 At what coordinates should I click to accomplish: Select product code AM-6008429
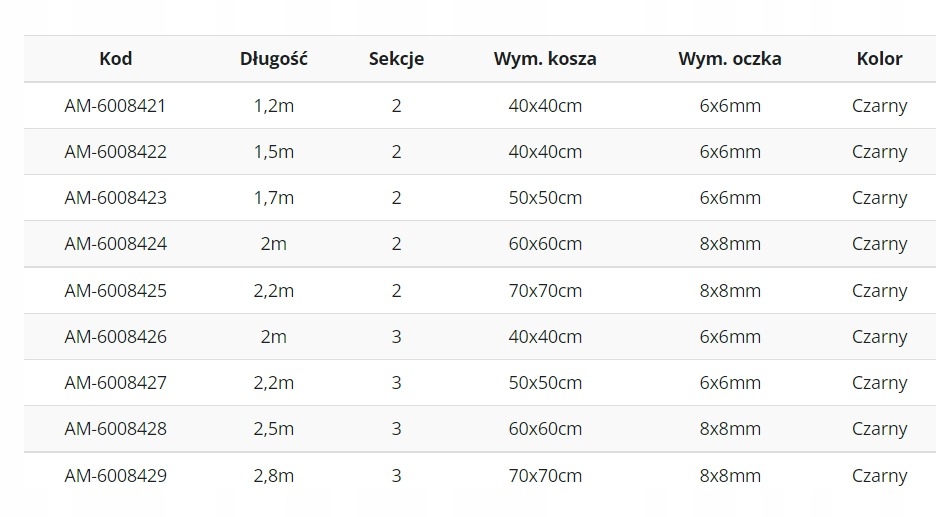point(115,476)
